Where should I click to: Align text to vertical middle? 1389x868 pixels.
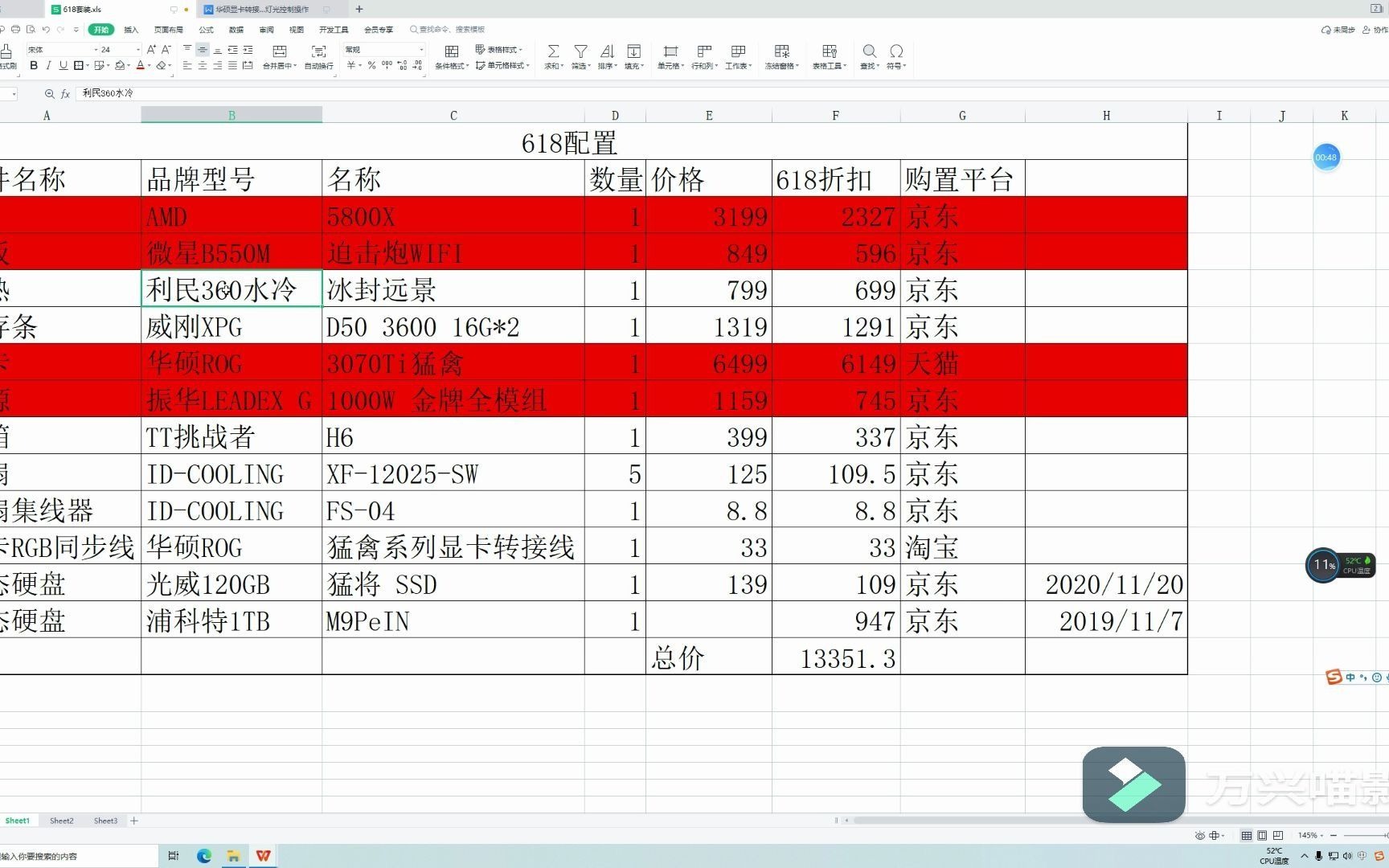click(x=203, y=50)
